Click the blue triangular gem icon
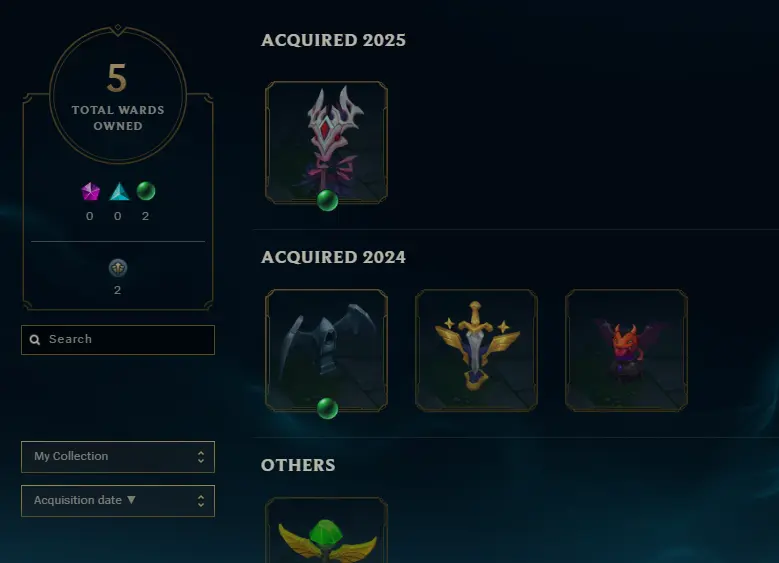 (119, 192)
